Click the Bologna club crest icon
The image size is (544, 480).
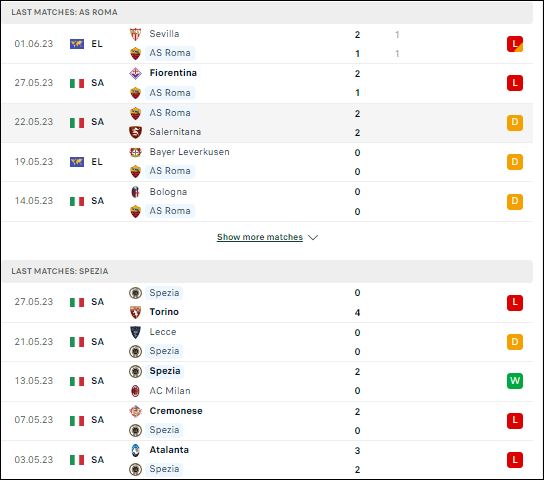[x=135, y=192]
